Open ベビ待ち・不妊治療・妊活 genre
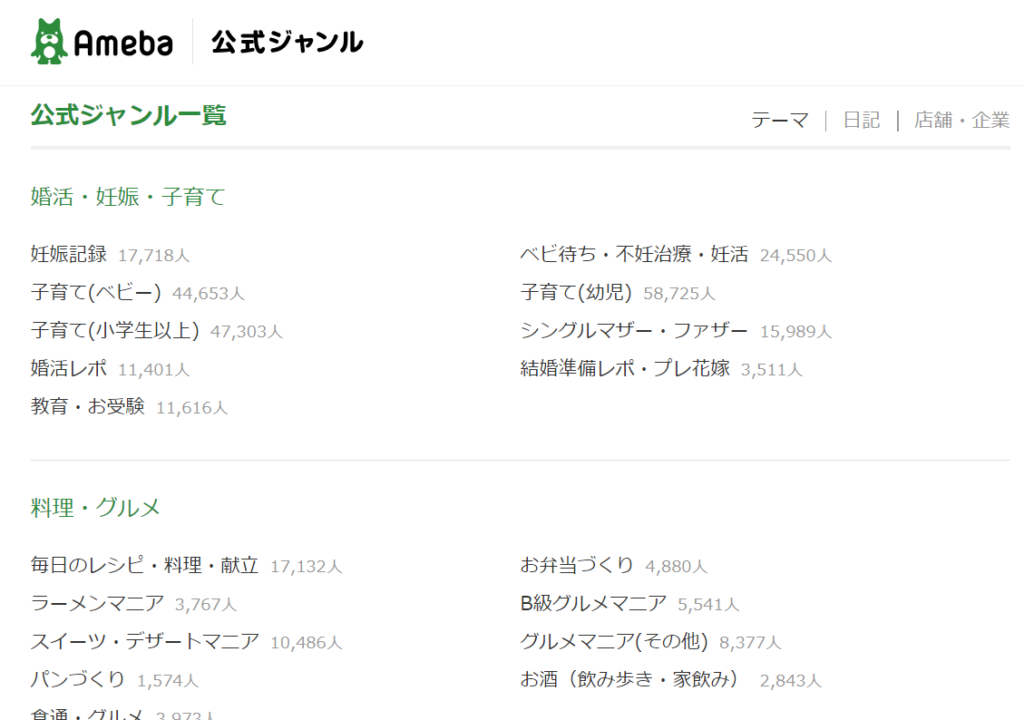This screenshot has height=720, width=1024. coord(634,254)
